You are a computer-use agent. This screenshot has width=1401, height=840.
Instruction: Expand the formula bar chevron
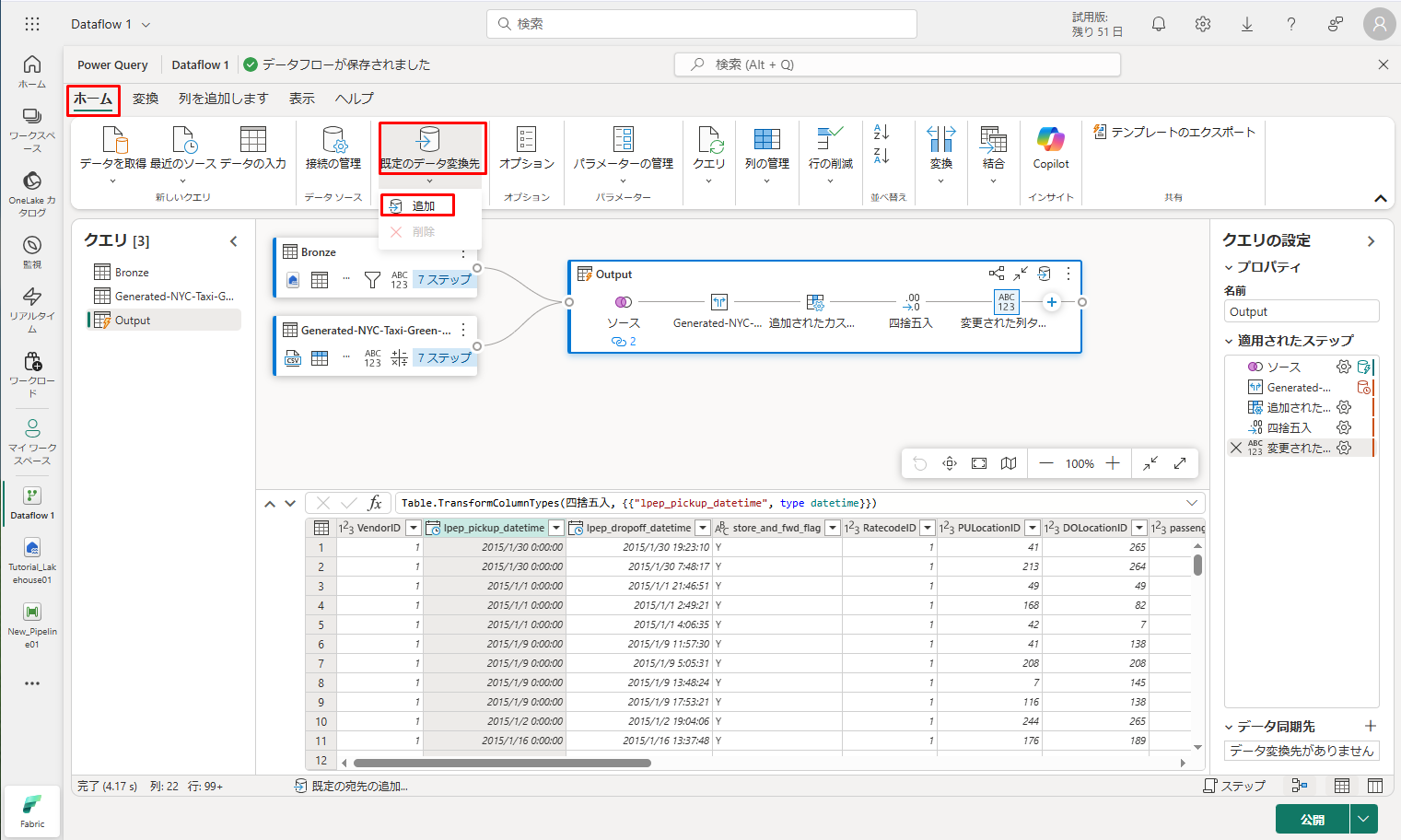[x=1192, y=503]
